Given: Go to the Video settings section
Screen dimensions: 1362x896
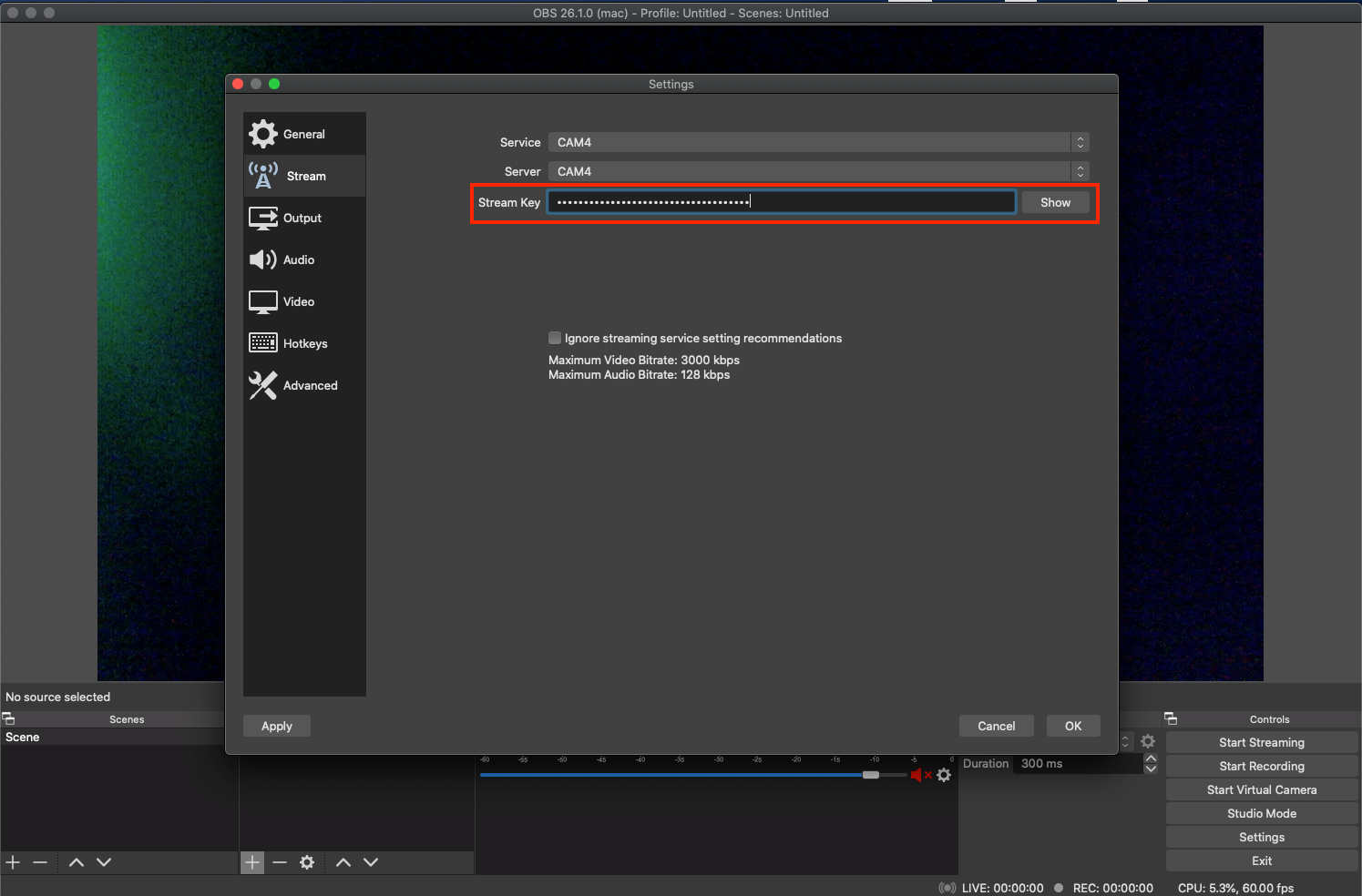Looking at the screenshot, I should [298, 302].
